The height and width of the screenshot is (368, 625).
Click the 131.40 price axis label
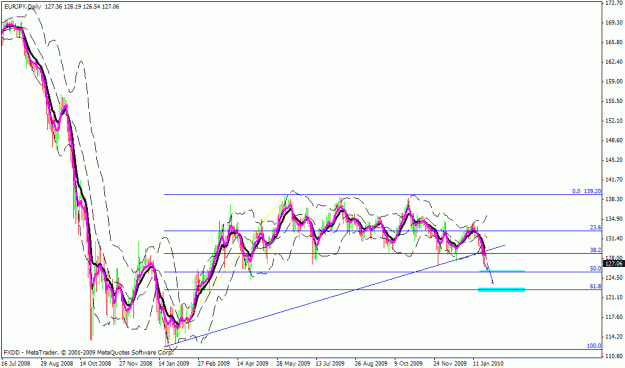click(x=614, y=238)
